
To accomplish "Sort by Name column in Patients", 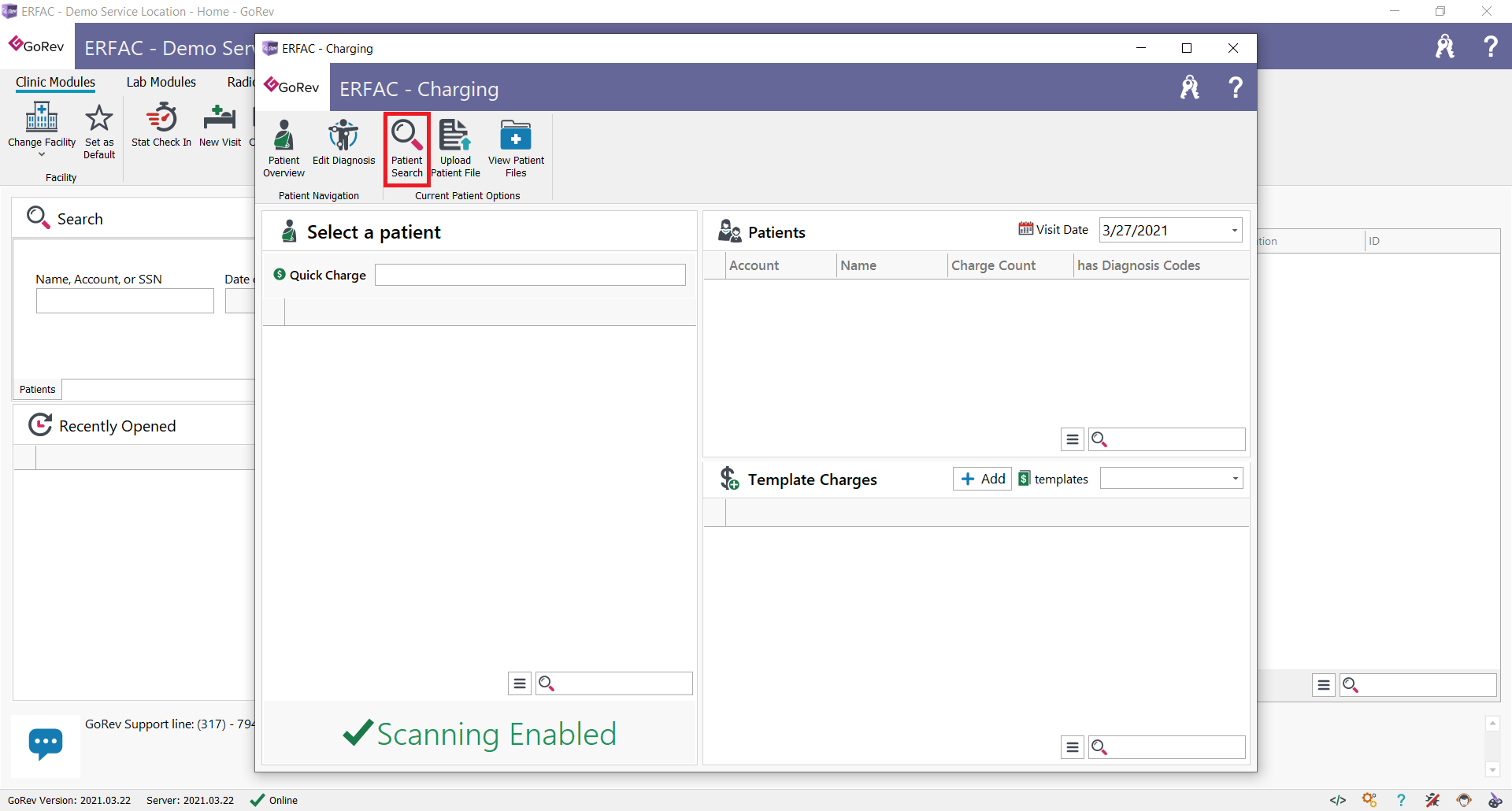I will (891, 265).
